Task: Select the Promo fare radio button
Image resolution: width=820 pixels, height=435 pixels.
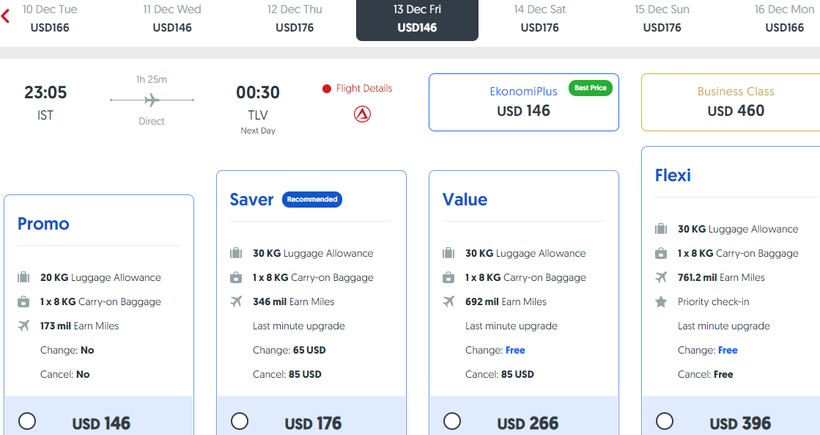Action: (27, 421)
